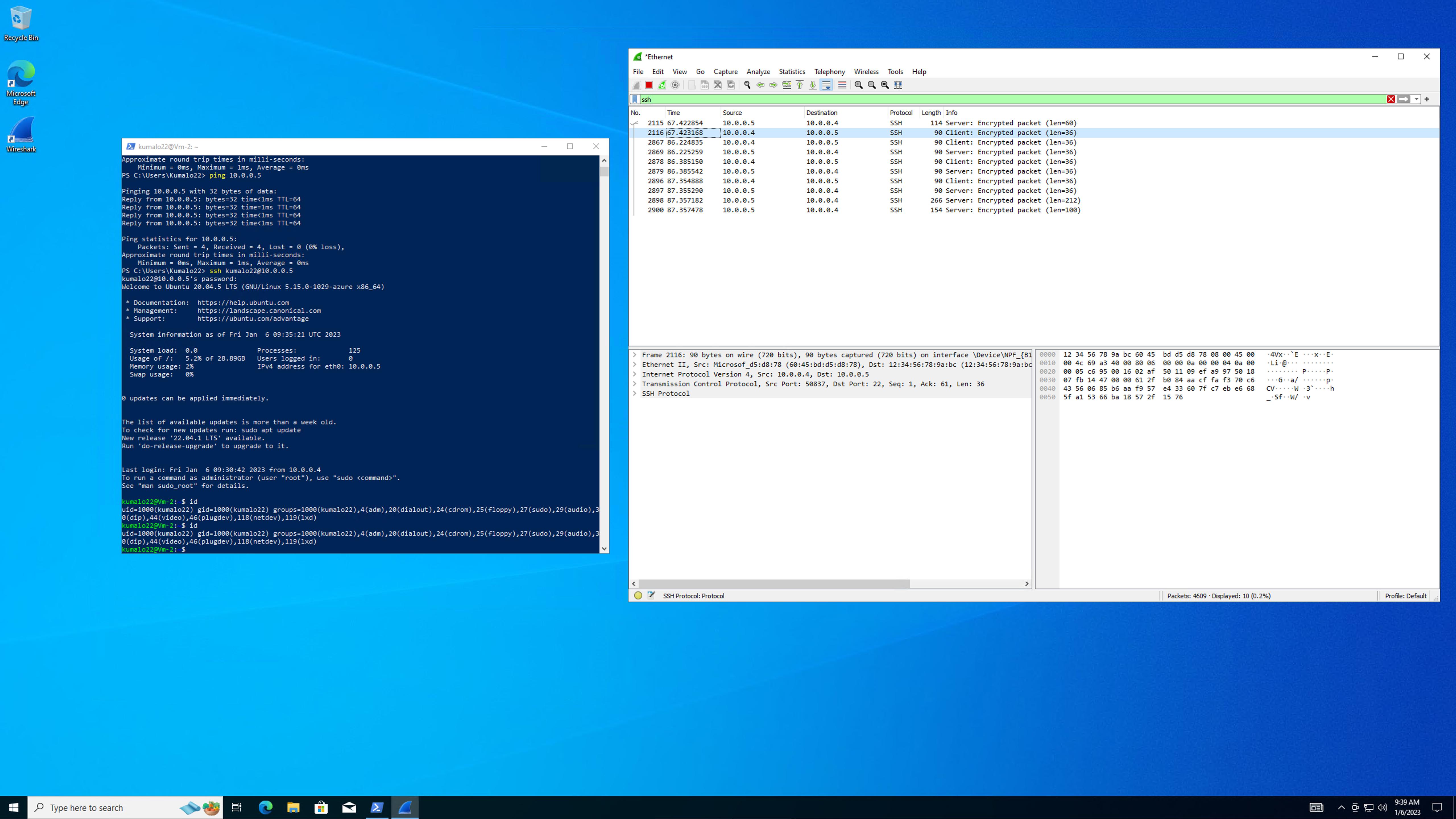Open the display filter history dropdown
This screenshot has width=1456, height=819.
pyautogui.click(x=1416, y=100)
